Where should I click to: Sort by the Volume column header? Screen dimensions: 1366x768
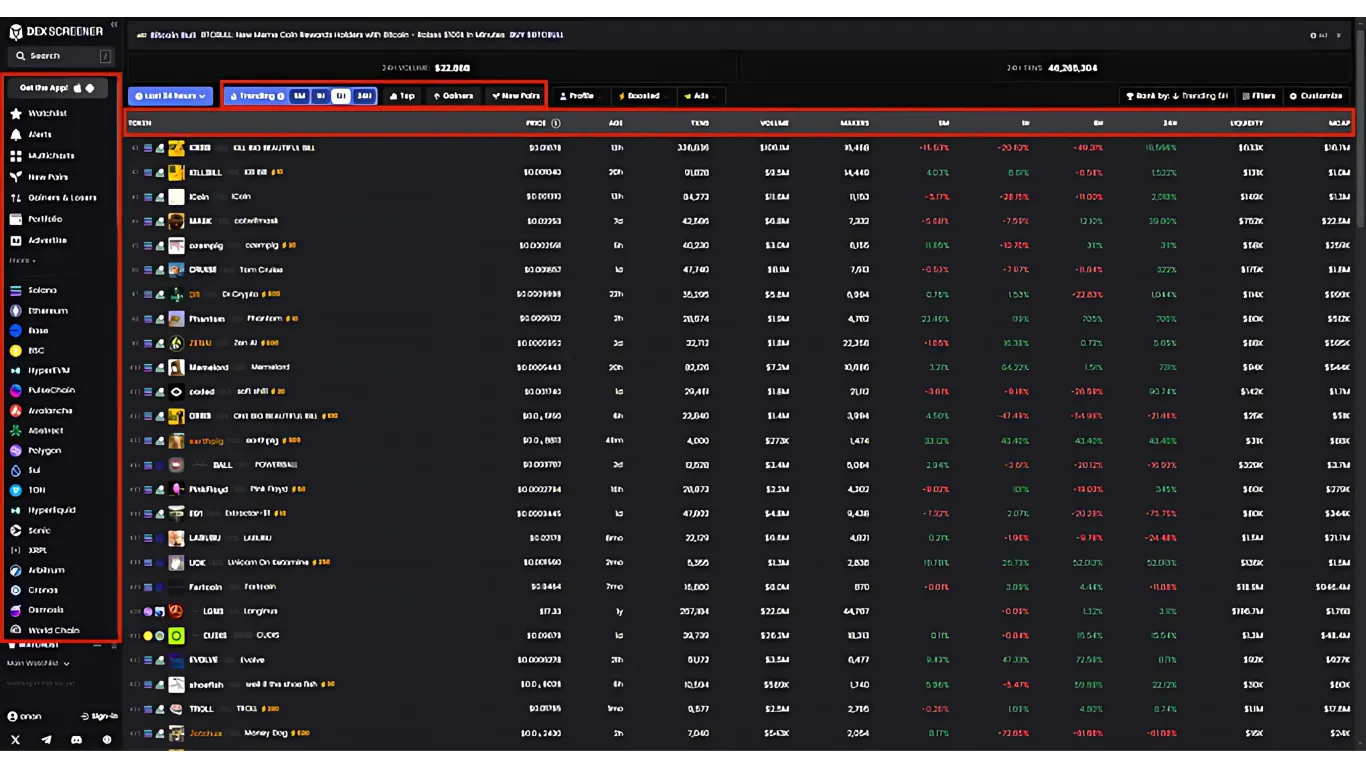[774, 123]
